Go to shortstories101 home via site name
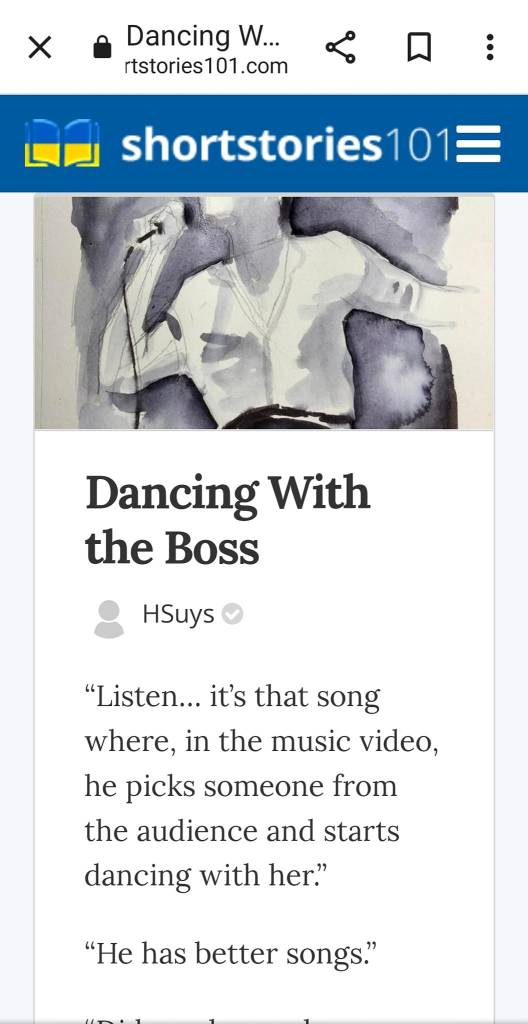 click(286, 144)
